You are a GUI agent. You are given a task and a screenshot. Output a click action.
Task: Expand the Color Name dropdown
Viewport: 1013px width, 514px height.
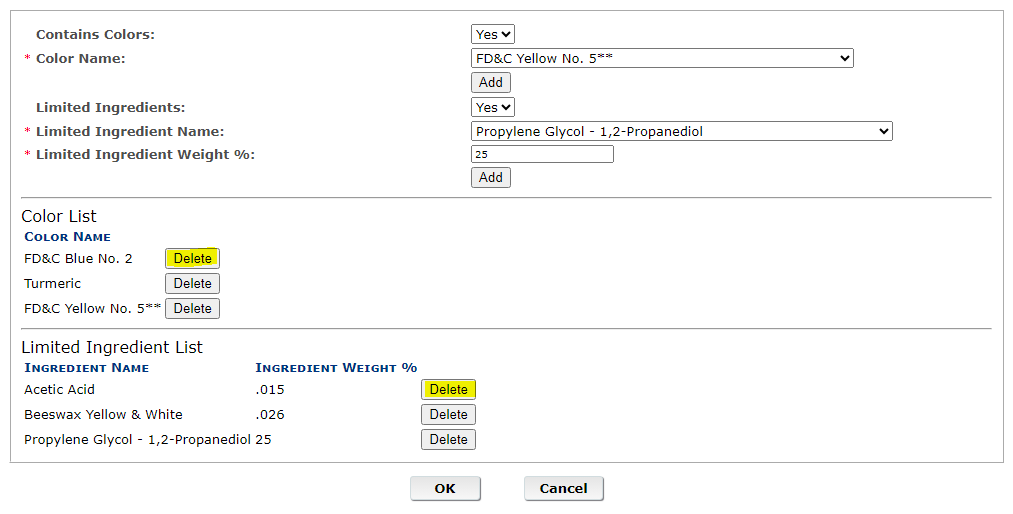point(661,59)
